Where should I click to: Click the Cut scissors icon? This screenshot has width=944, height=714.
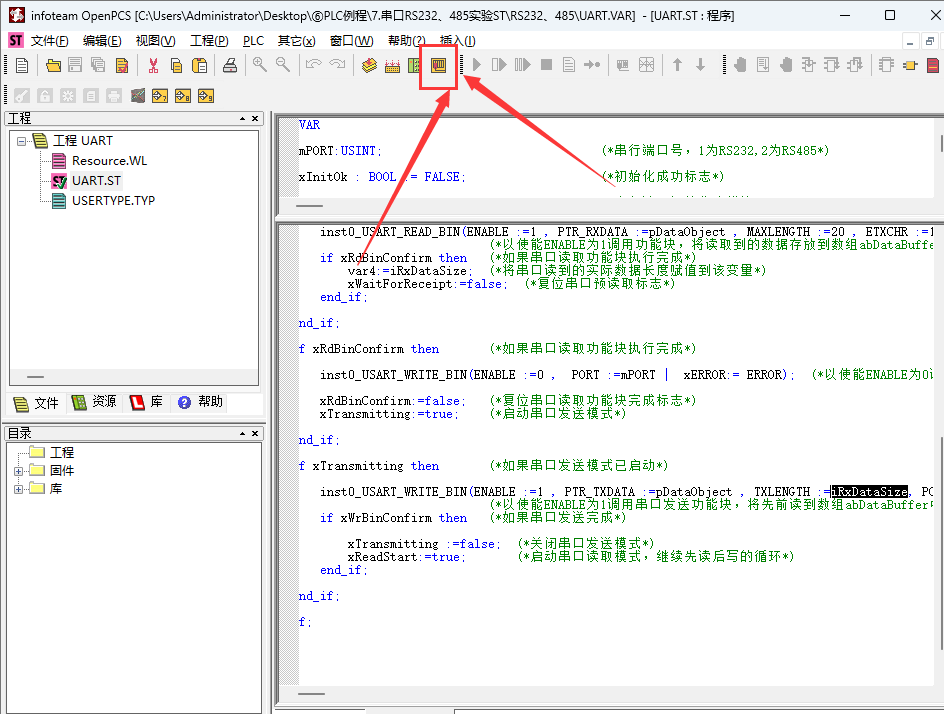153,65
